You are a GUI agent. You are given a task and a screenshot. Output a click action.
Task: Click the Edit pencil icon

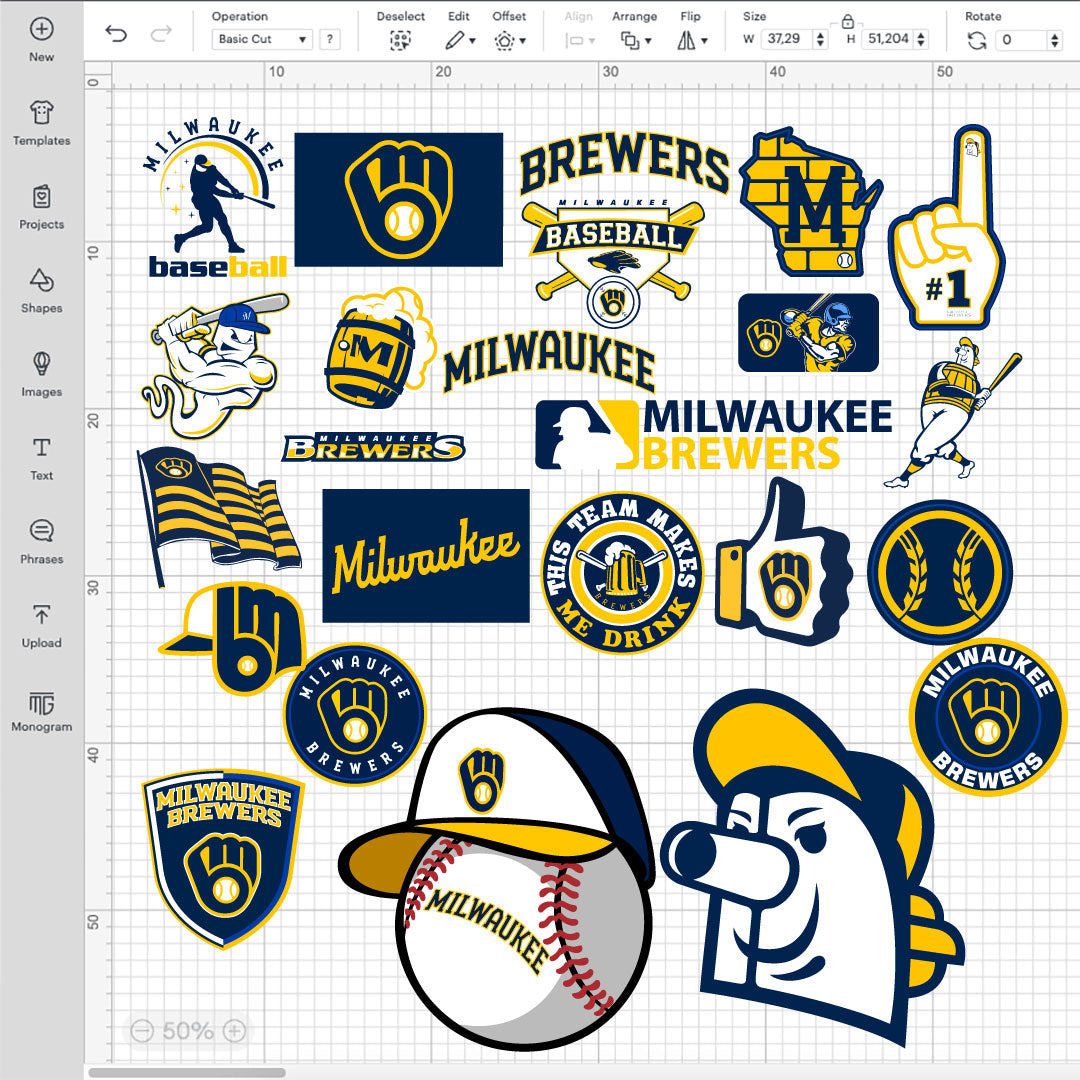point(454,41)
